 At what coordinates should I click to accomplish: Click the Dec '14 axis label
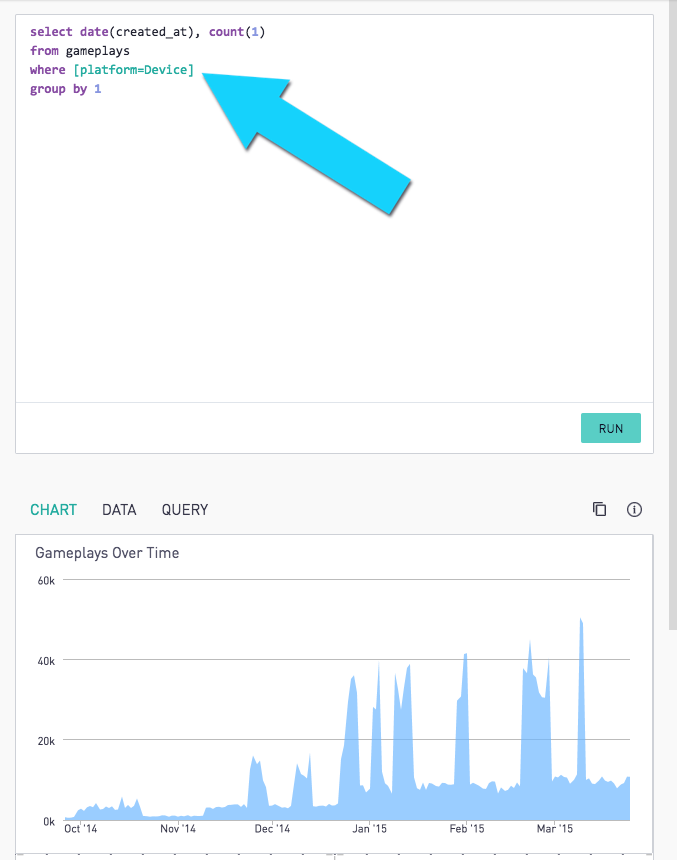coord(272,828)
